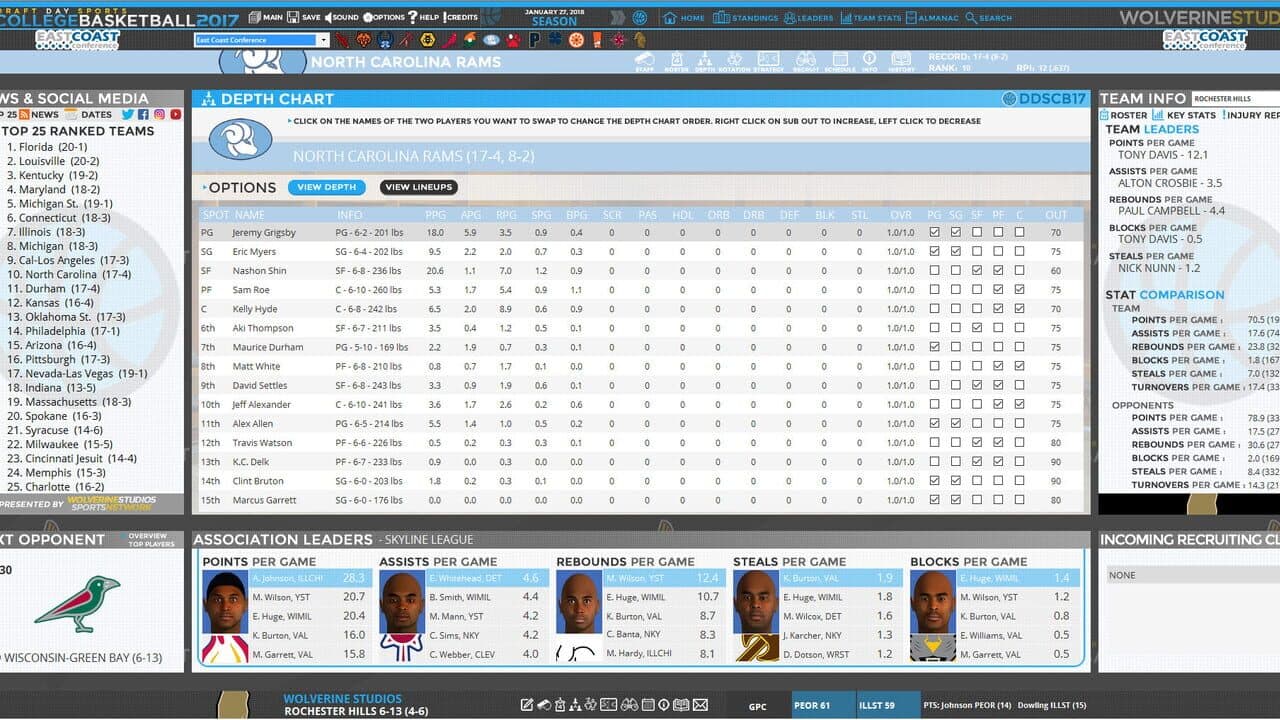
Task: Open the History book icon
Action: click(901, 62)
